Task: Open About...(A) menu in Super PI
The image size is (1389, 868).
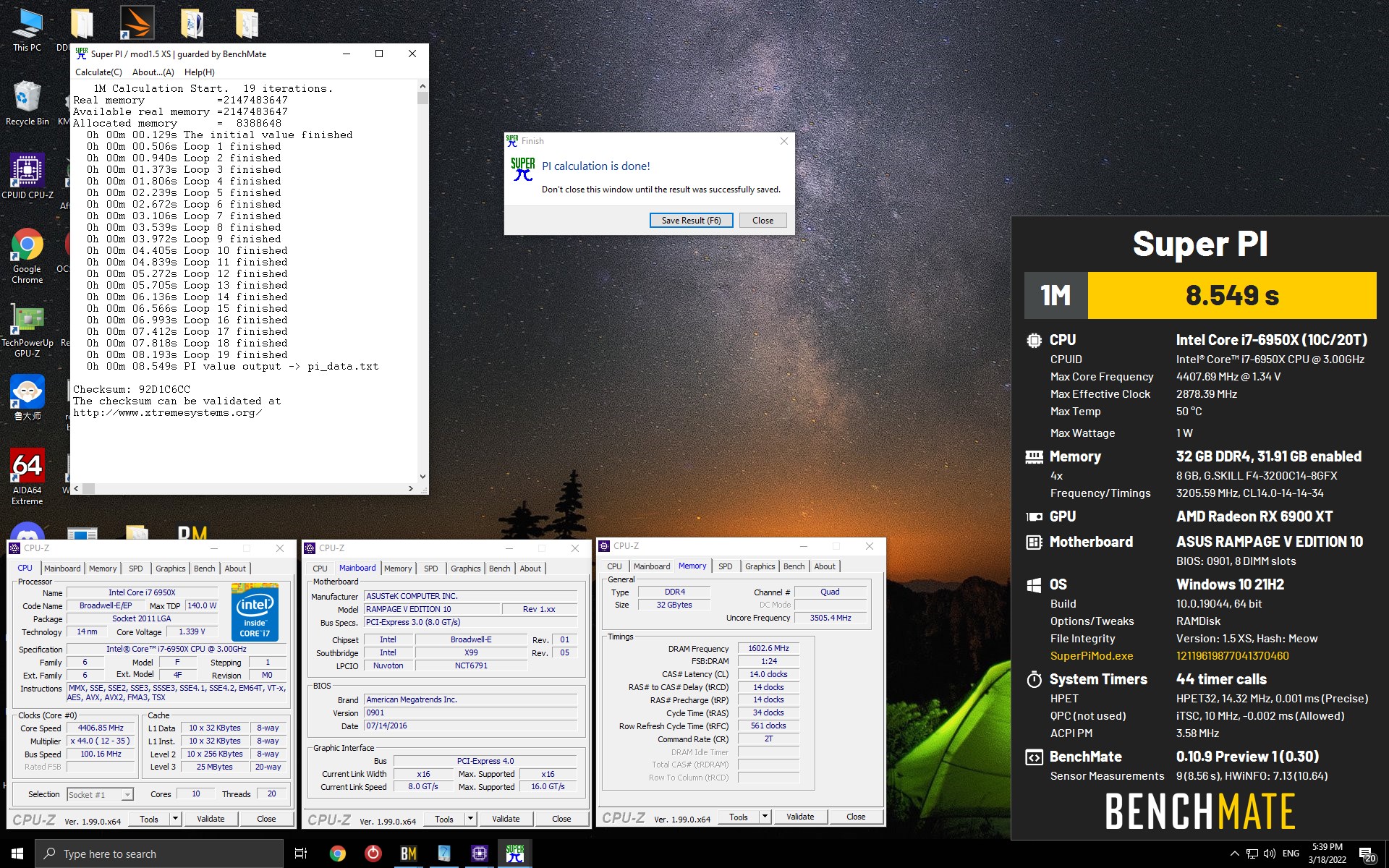Action: click(153, 72)
